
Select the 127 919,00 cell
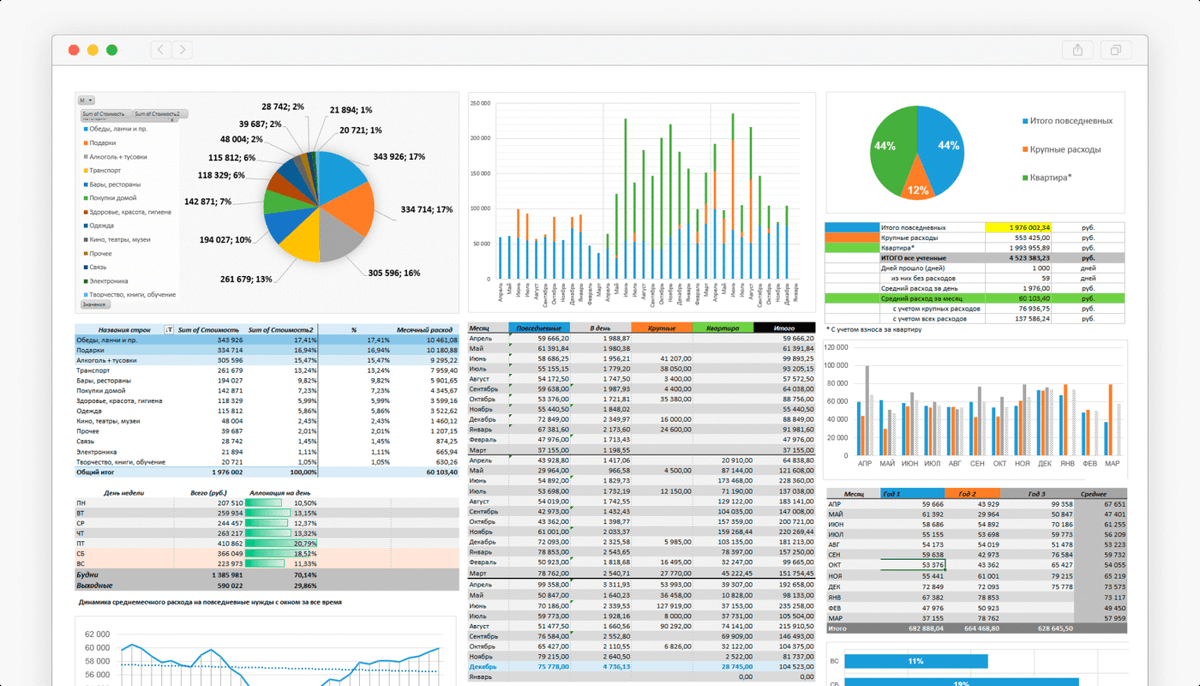(672, 606)
